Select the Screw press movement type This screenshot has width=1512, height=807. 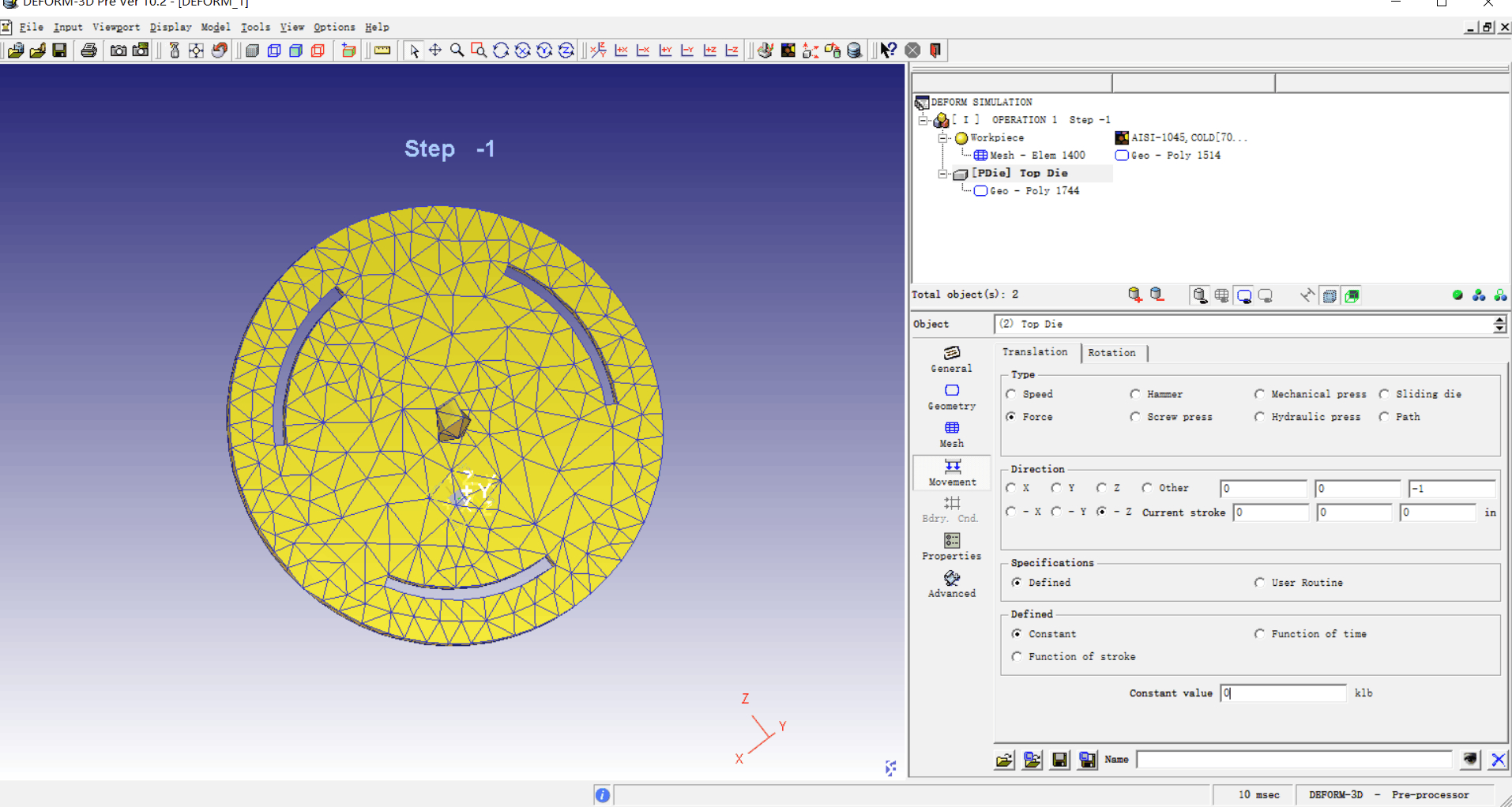1172,417
